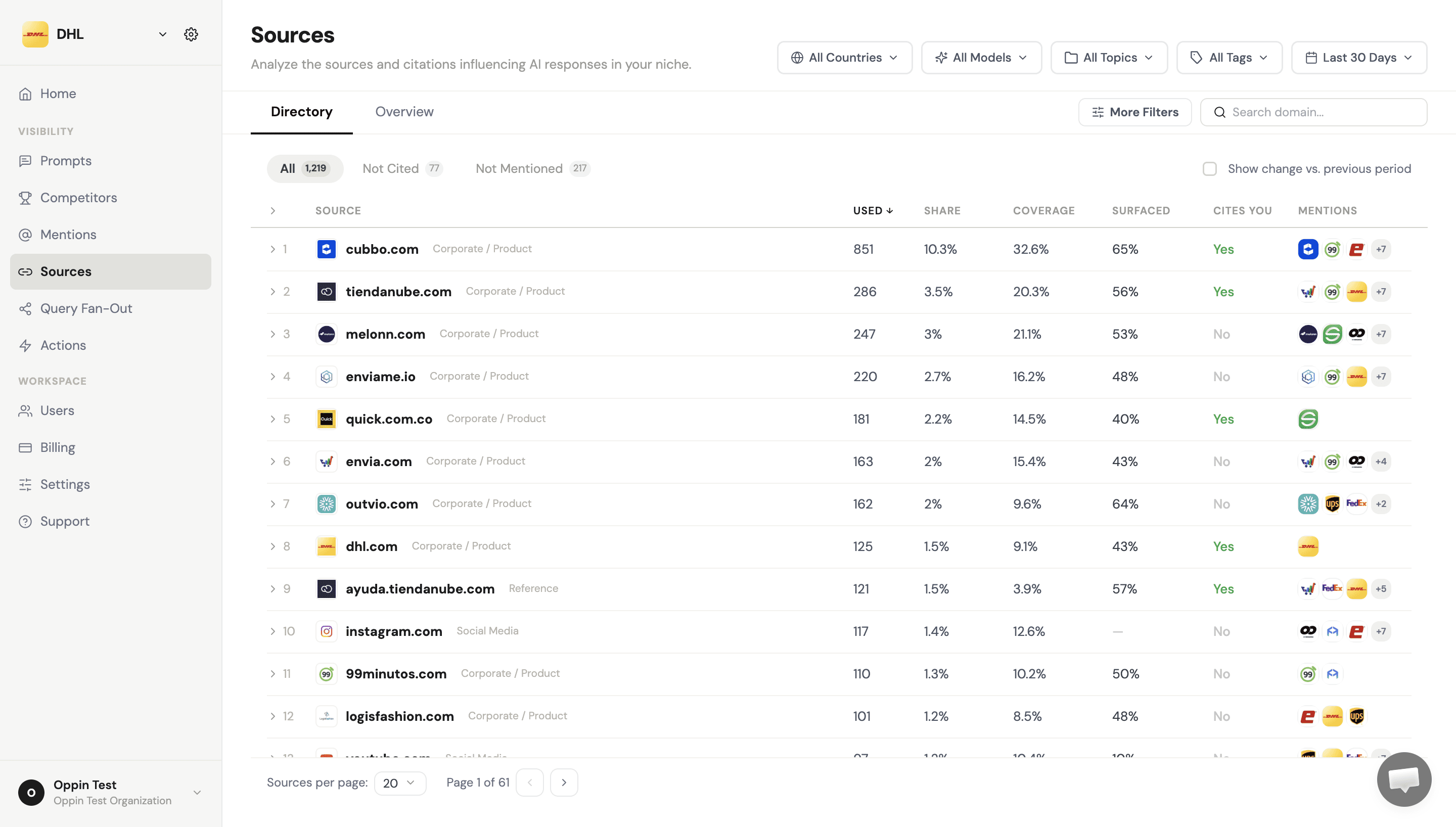
Task: Click the +2 mentions badge for outvio.com
Action: click(x=1381, y=504)
